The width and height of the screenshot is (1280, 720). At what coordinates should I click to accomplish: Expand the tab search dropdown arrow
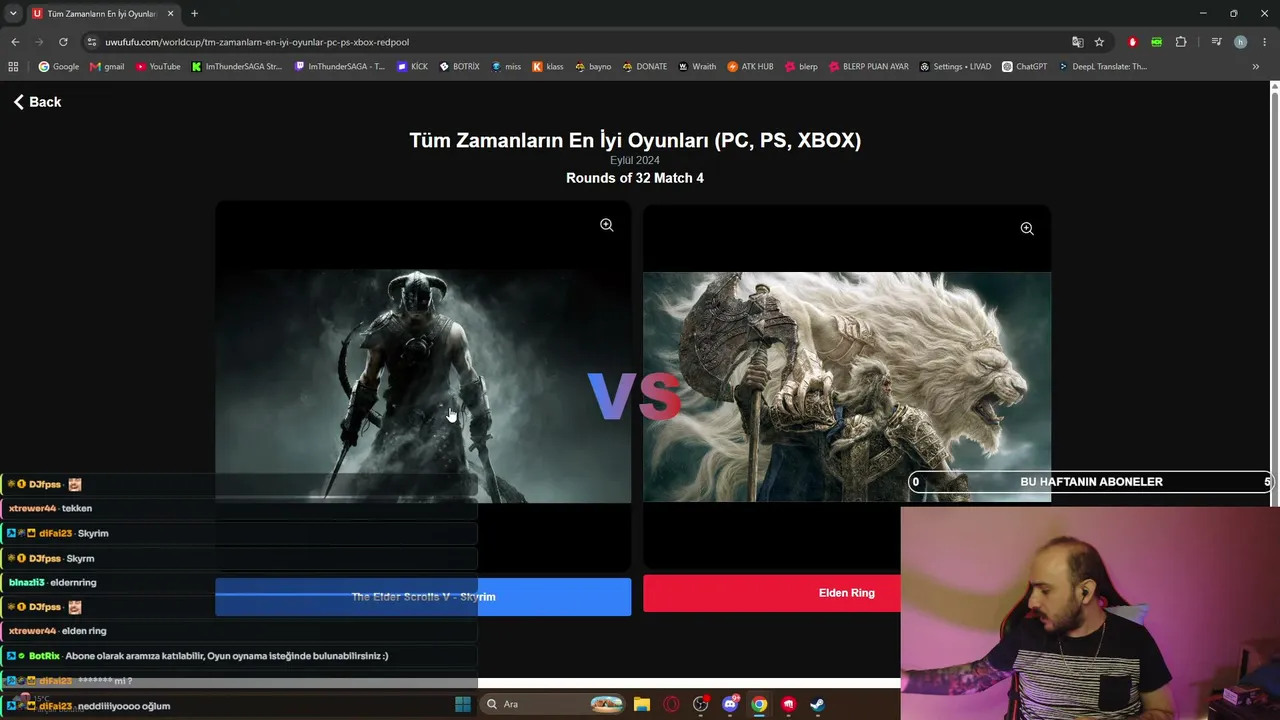tap(13, 13)
